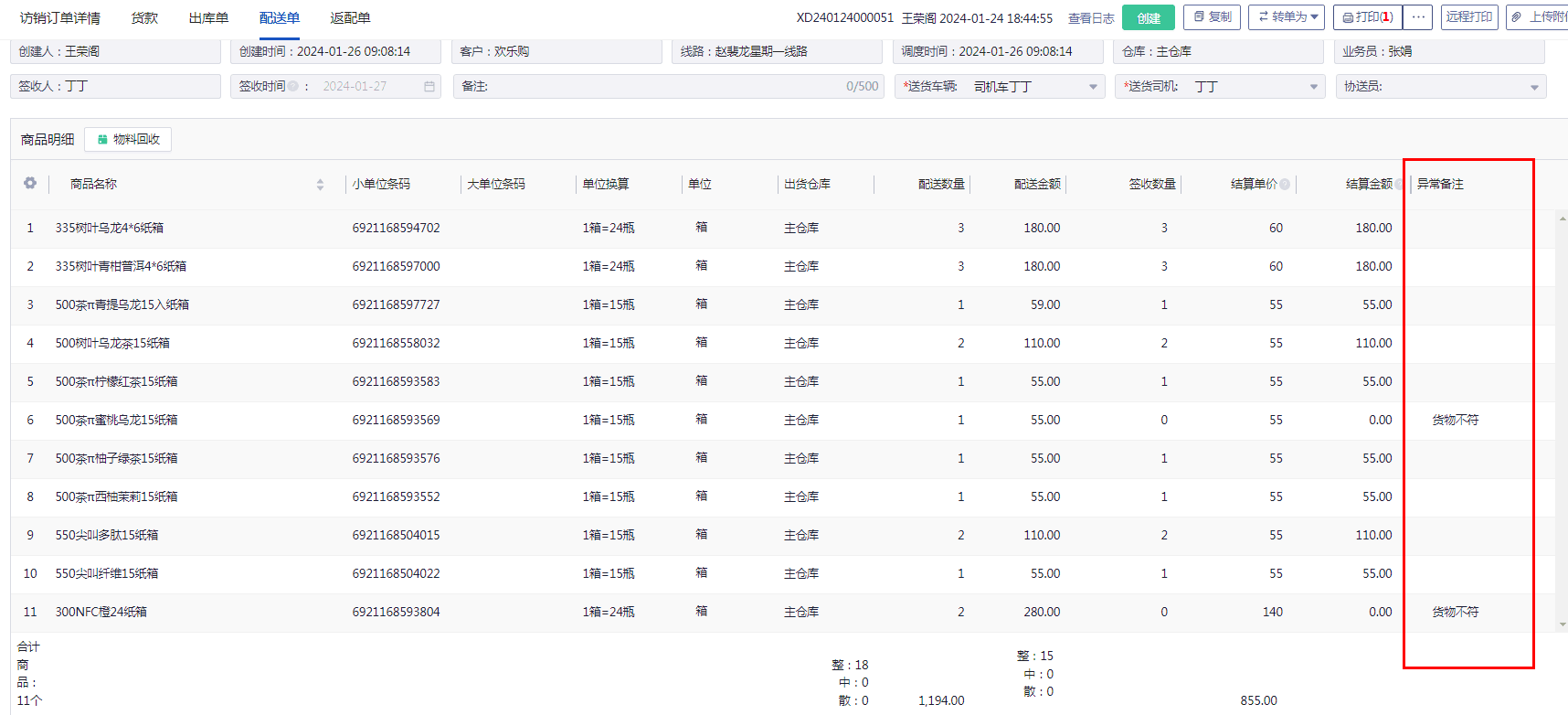Screen dimensions: 1568x715
Task: Click the 打印(1) print button
Action: pos(1367,17)
